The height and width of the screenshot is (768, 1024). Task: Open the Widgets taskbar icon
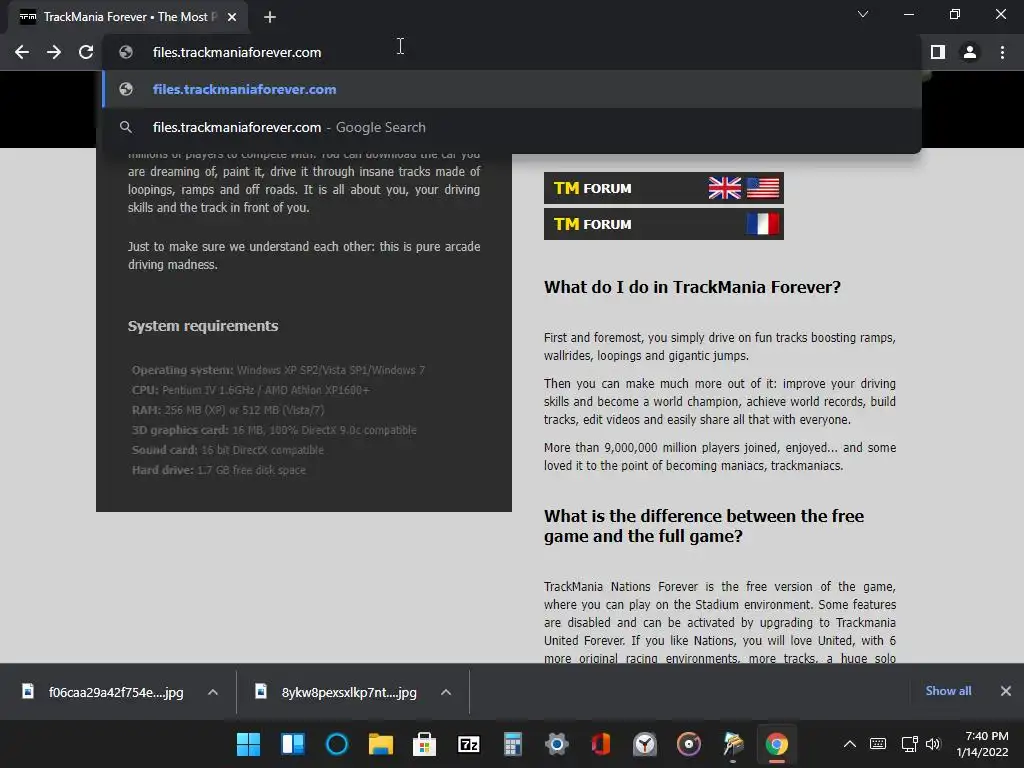(x=293, y=744)
